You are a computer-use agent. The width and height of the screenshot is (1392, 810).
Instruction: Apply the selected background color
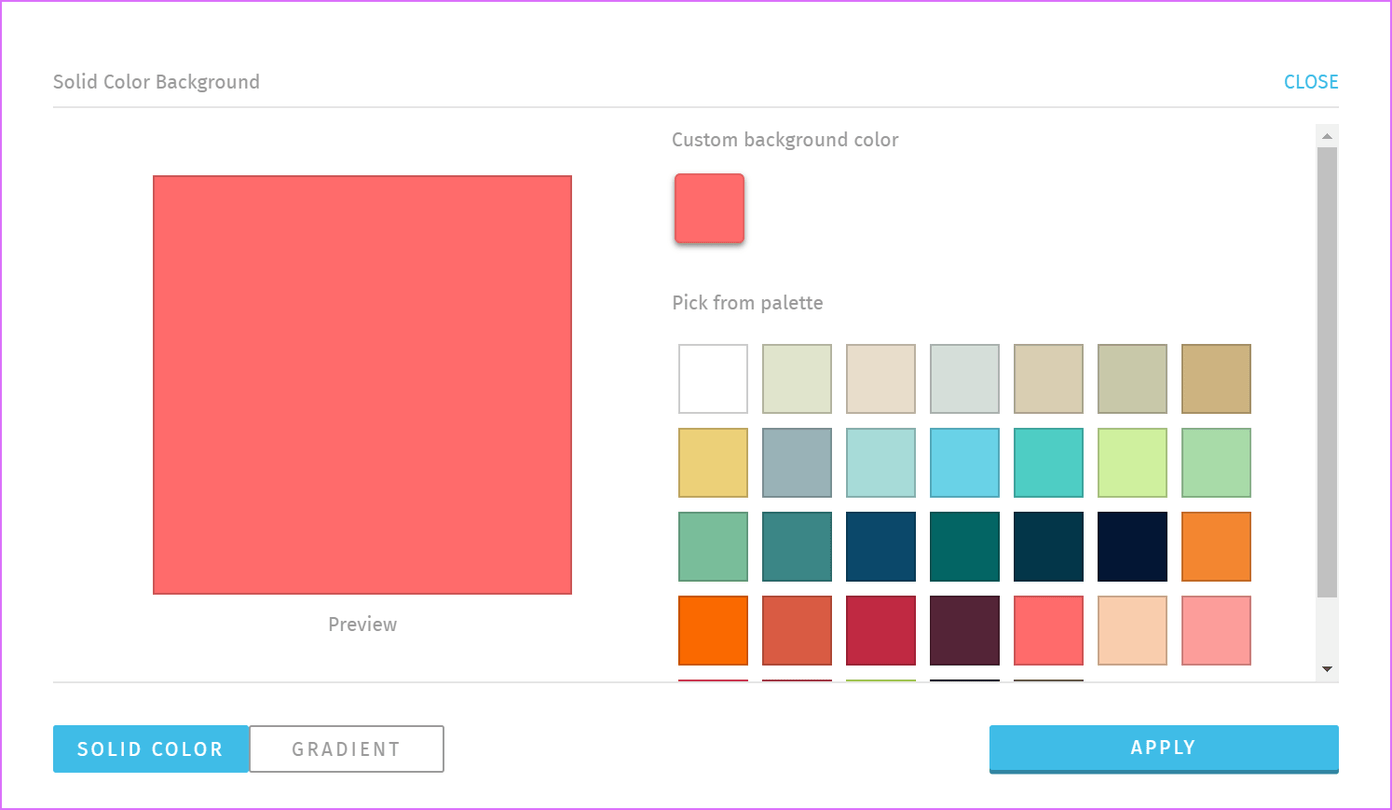pyautogui.click(x=1164, y=749)
